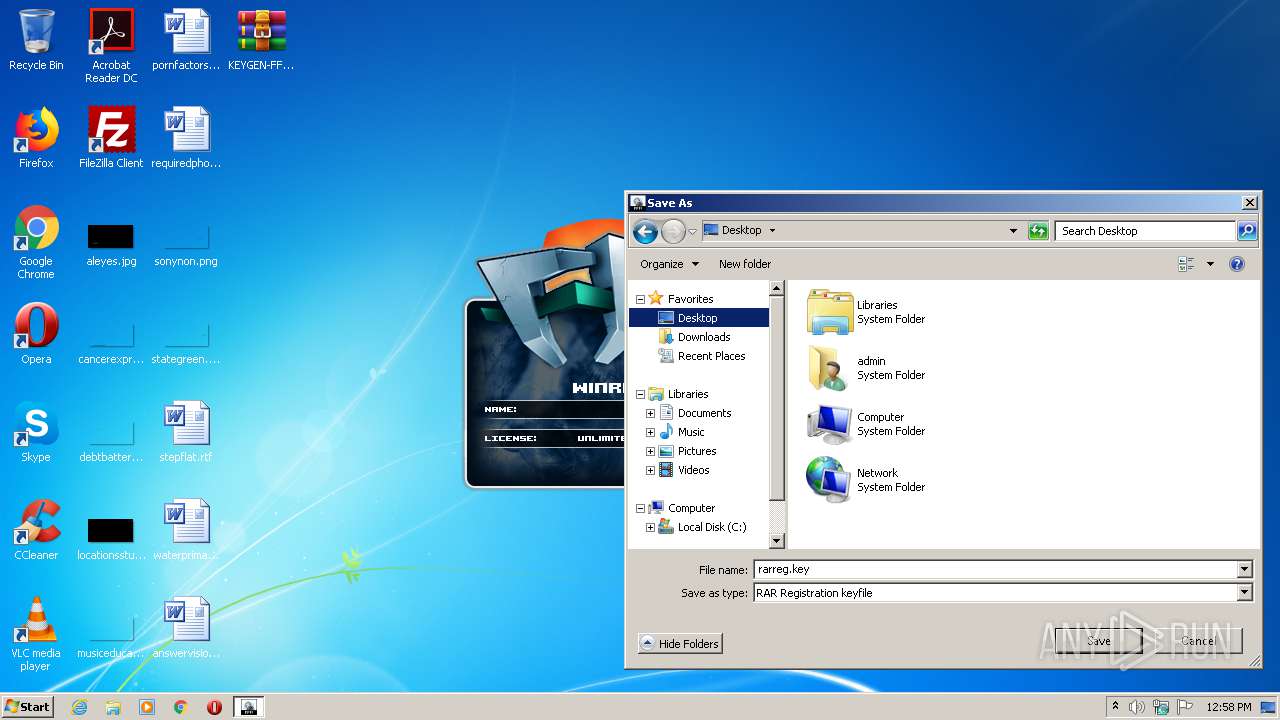The image size is (1280, 720).
Task: Select the answervisio Word document icon
Action: (x=186, y=628)
